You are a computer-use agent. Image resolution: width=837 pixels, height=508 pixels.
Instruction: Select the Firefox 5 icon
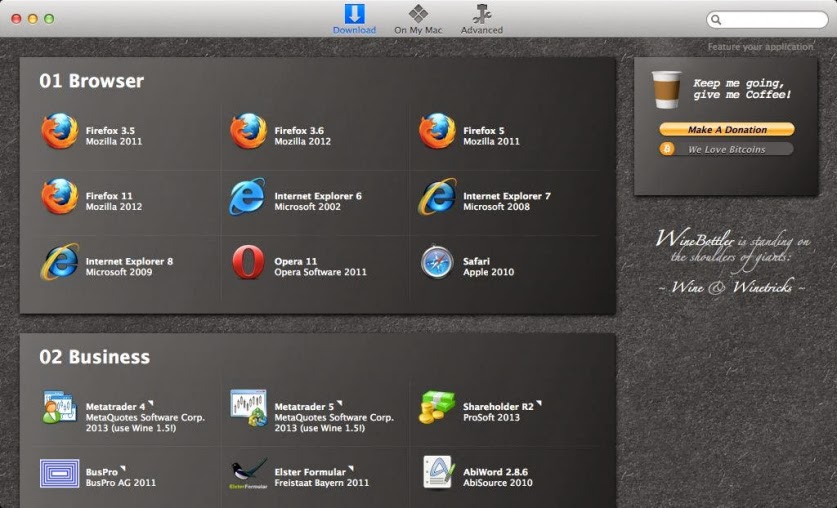click(x=437, y=131)
